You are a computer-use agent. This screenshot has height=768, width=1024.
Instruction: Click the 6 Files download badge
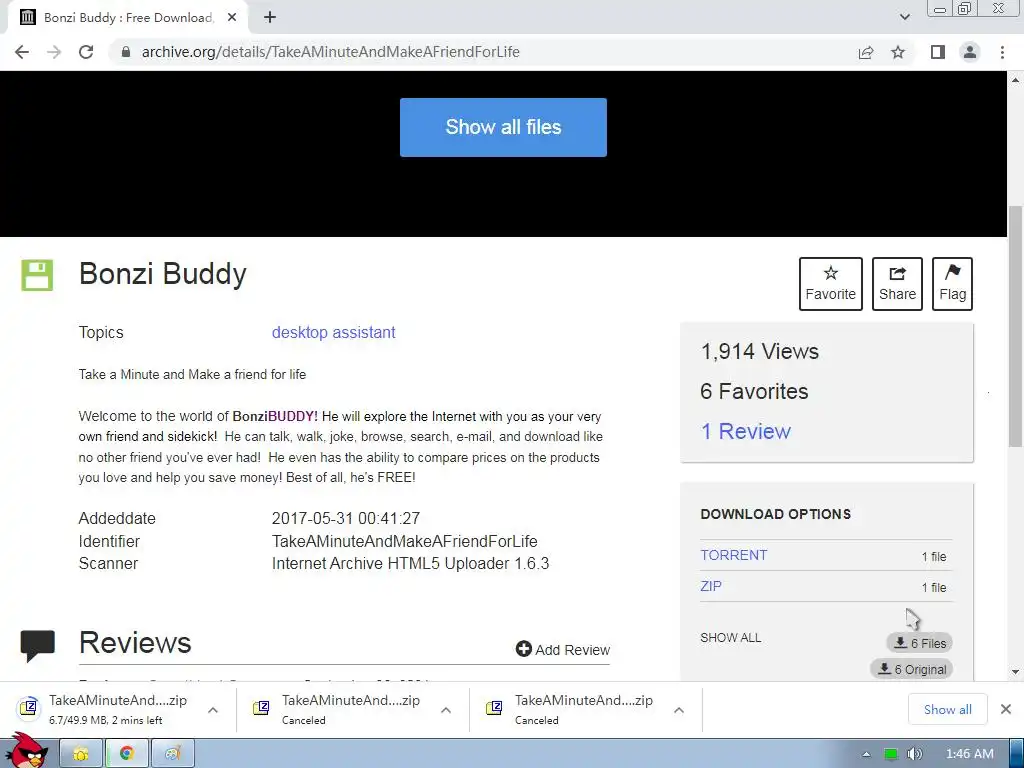920,643
